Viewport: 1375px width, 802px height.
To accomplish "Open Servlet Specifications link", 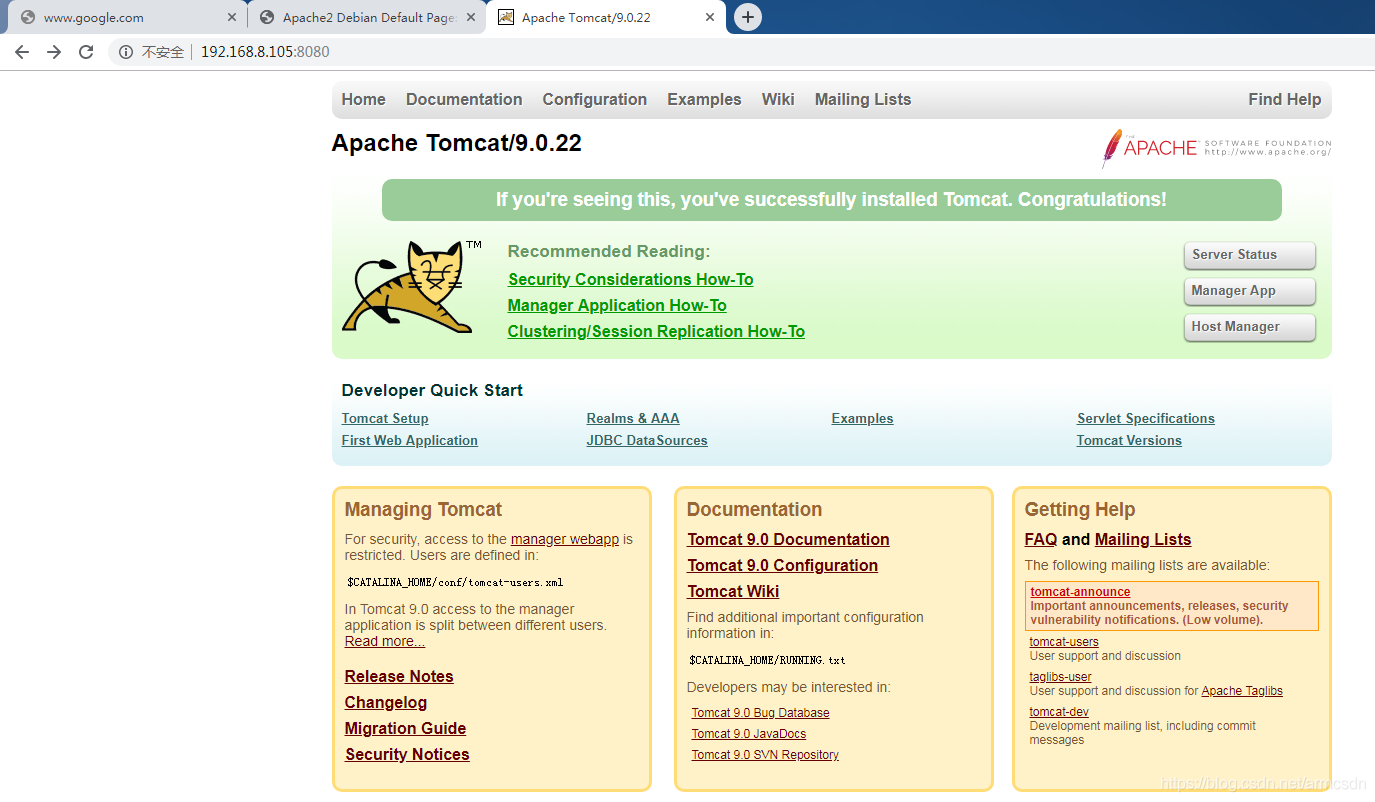I will point(1146,418).
